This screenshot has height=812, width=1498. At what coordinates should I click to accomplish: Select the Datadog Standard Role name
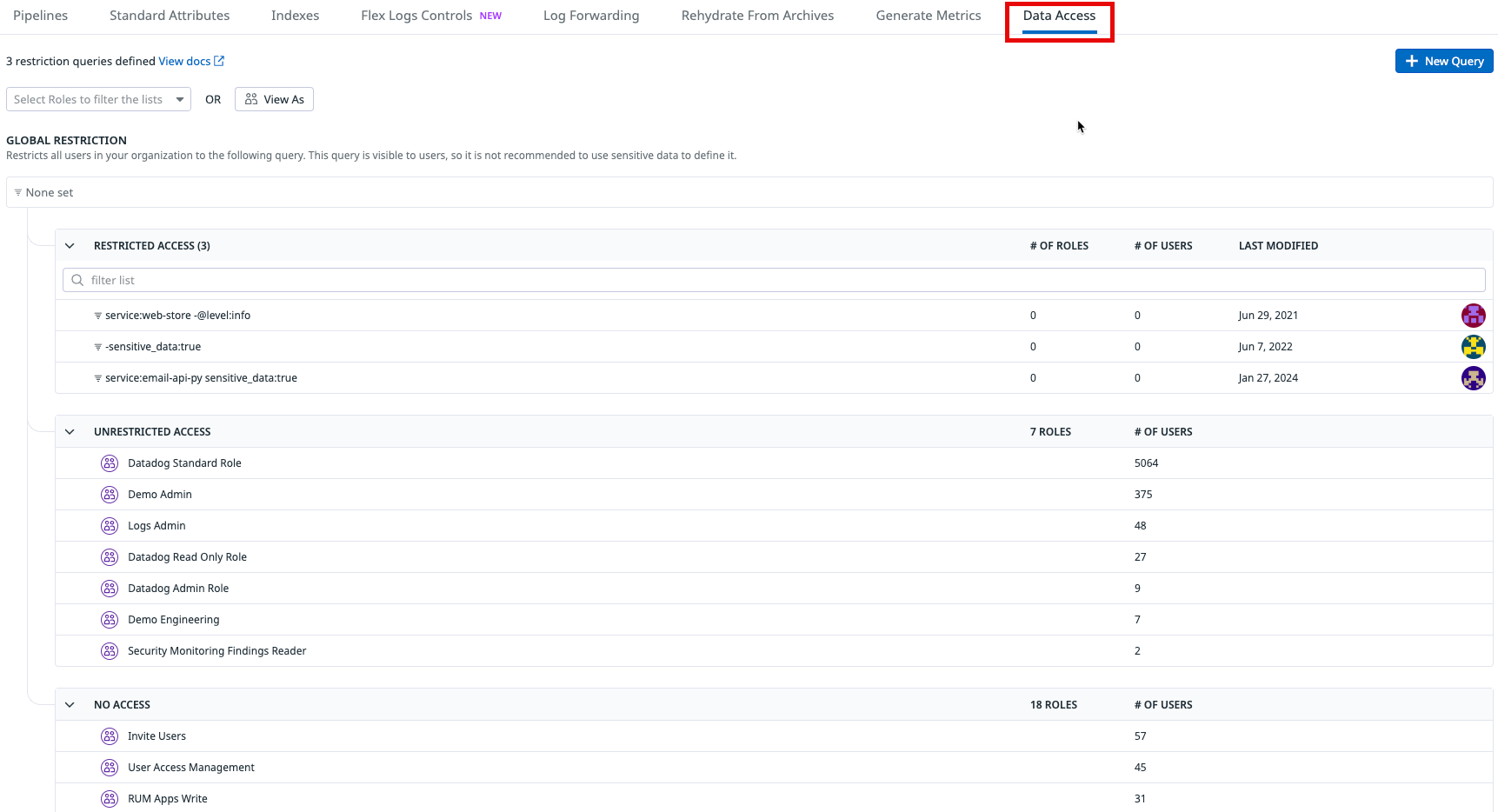tap(184, 463)
